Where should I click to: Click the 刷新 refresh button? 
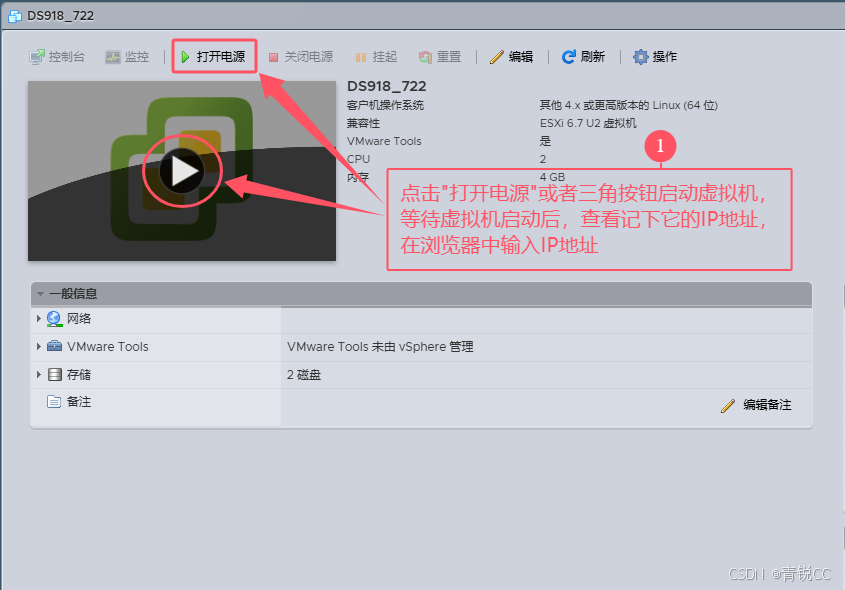[583, 57]
